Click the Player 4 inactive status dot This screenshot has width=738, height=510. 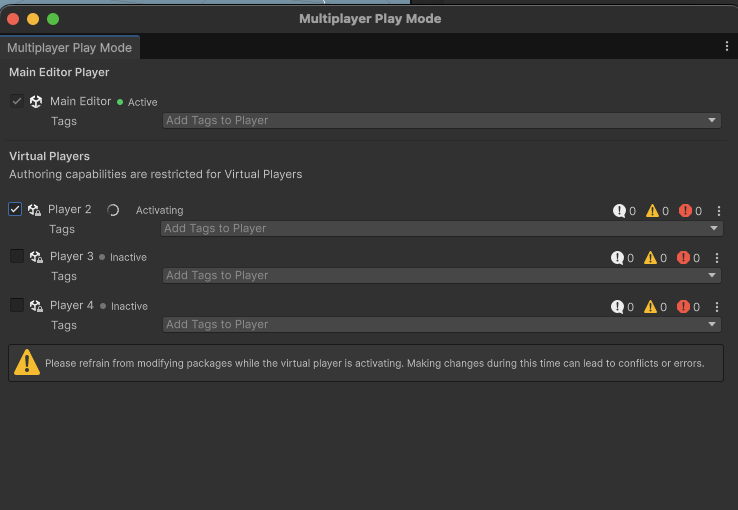point(103,306)
